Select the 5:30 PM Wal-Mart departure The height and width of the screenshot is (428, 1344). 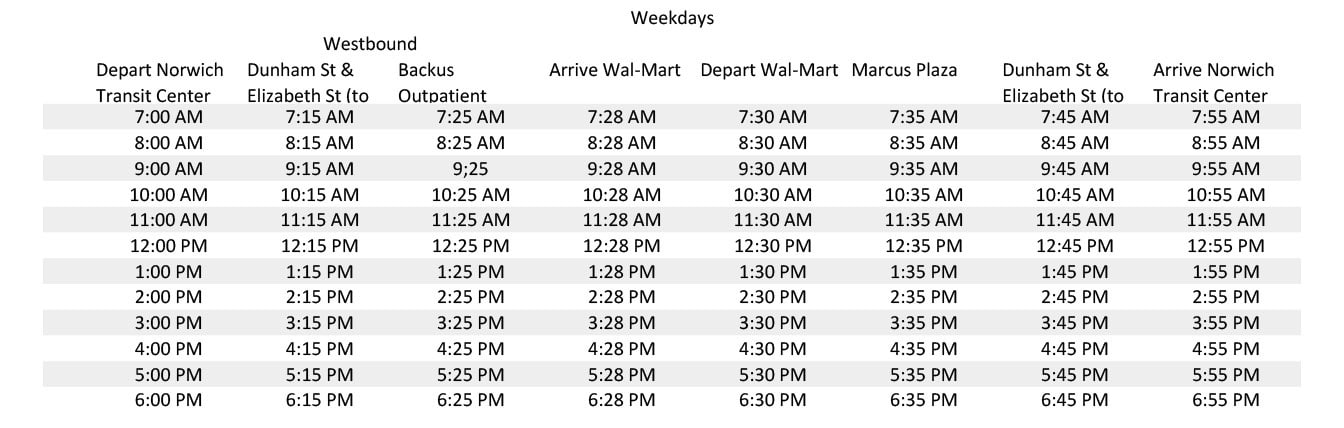772,374
